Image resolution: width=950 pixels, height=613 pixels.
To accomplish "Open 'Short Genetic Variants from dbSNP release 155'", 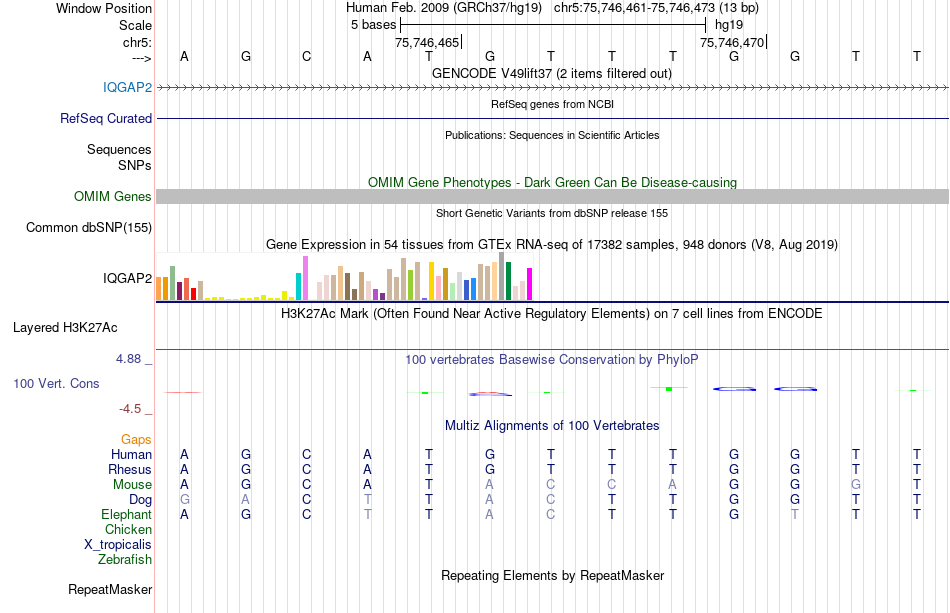I will (552, 213).
